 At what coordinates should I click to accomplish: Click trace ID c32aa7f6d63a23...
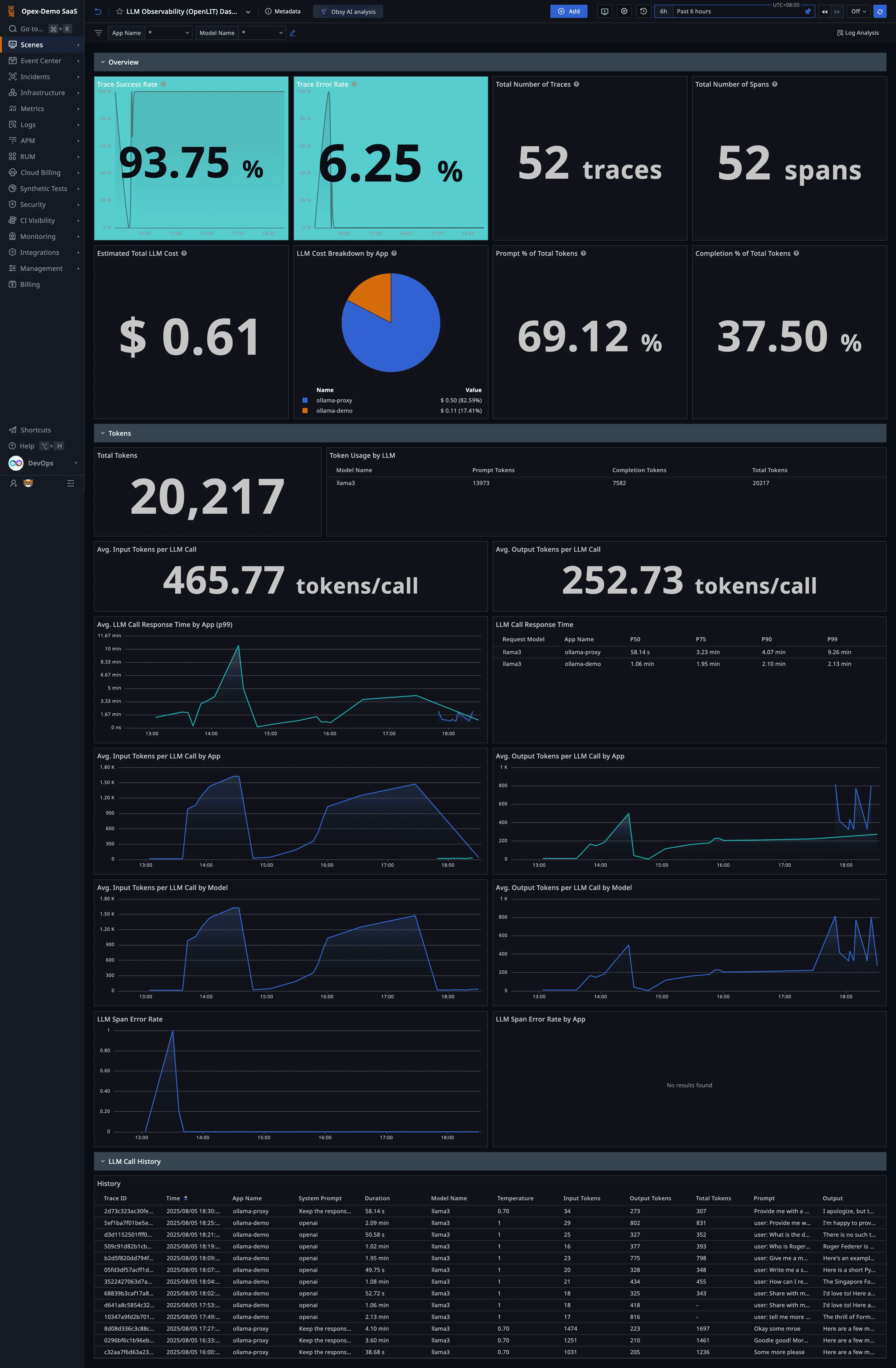point(128,1352)
